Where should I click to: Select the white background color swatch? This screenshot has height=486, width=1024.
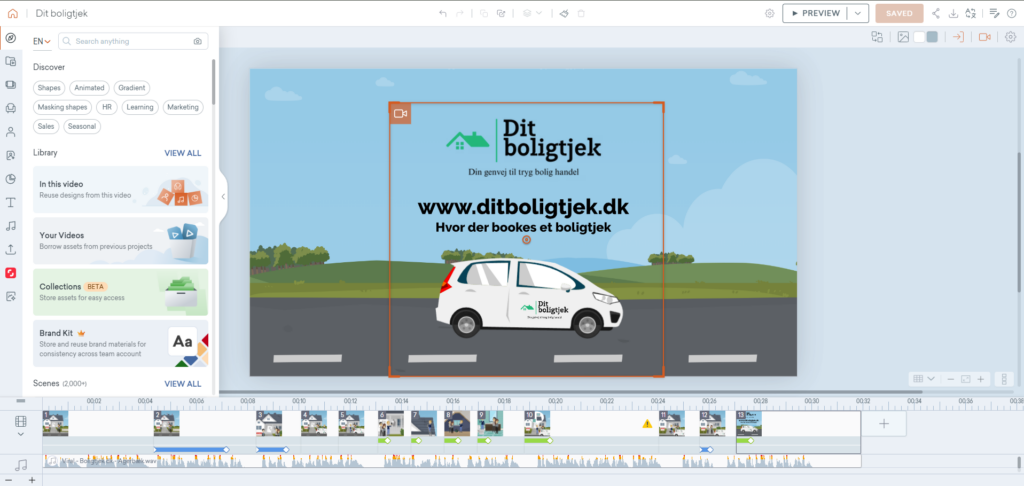coord(920,37)
